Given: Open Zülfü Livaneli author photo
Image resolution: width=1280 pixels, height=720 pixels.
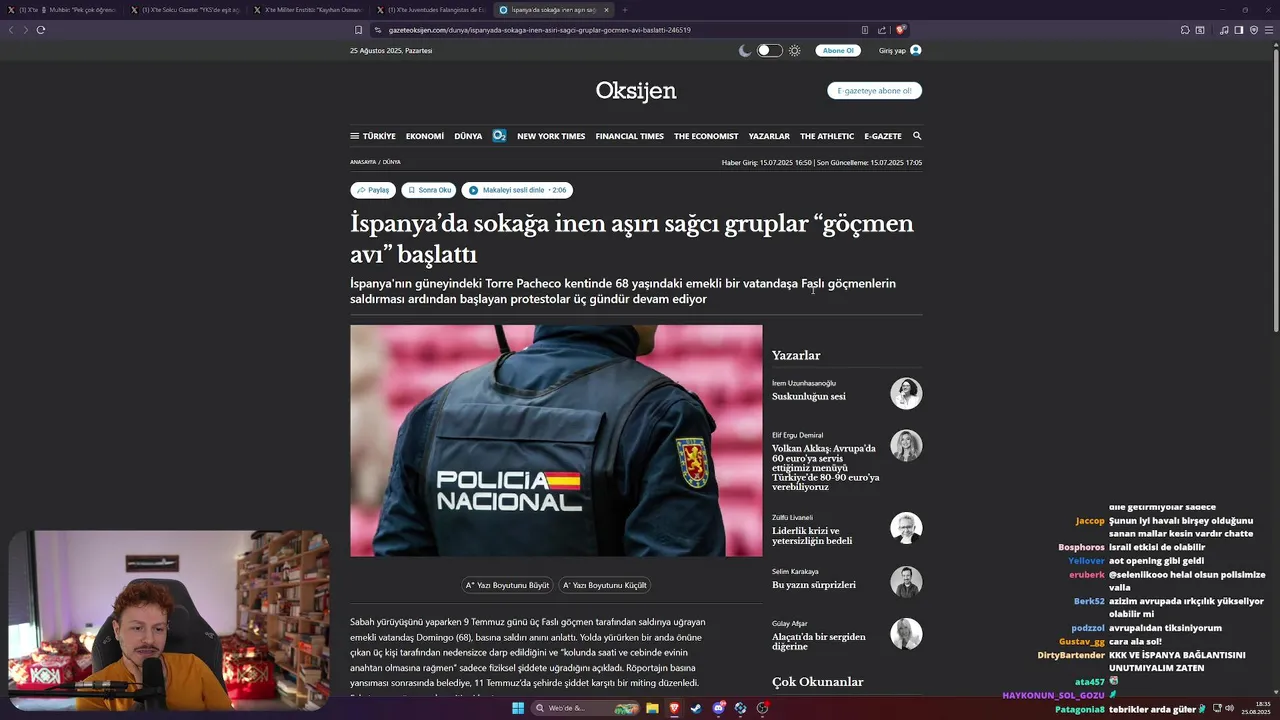Looking at the screenshot, I should point(906,528).
